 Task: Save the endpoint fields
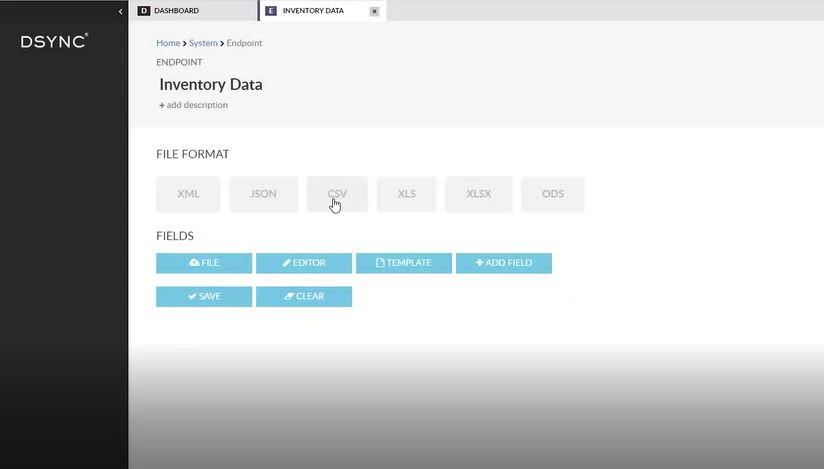pos(204,297)
